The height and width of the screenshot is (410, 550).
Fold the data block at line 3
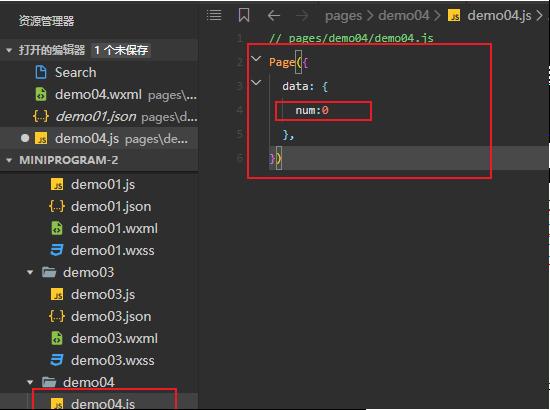point(256,82)
